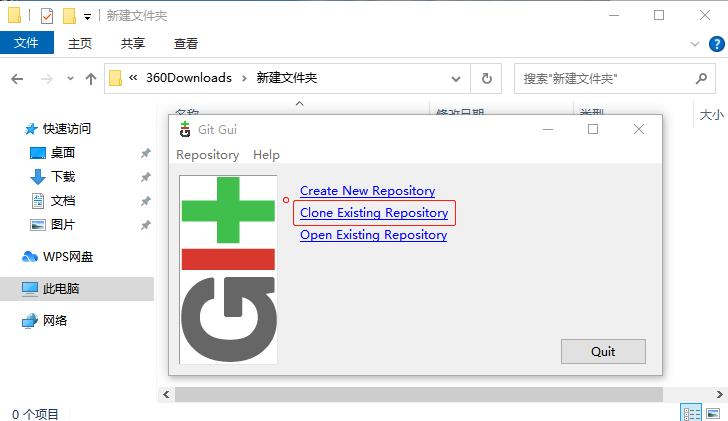Click the search magnifier icon
The width and height of the screenshot is (728, 421).
tap(701, 78)
